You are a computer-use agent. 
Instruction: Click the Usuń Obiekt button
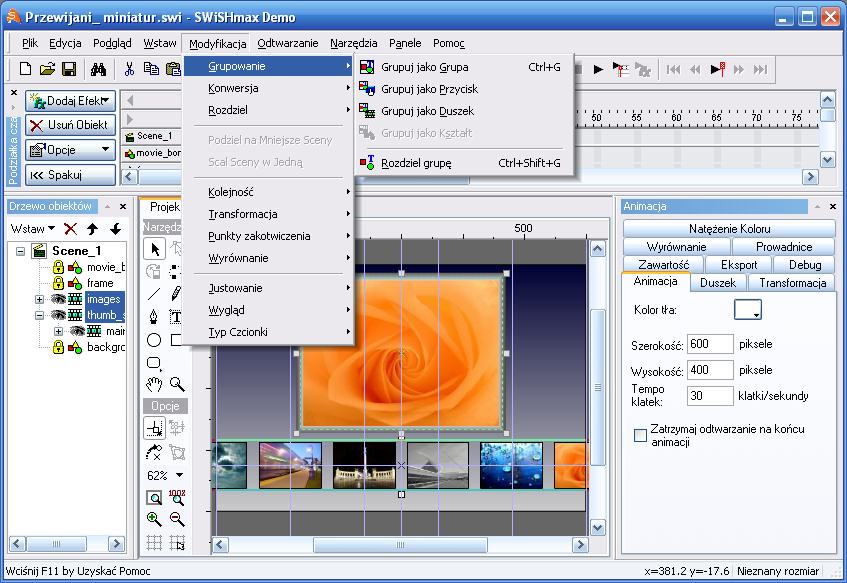pos(69,125)
